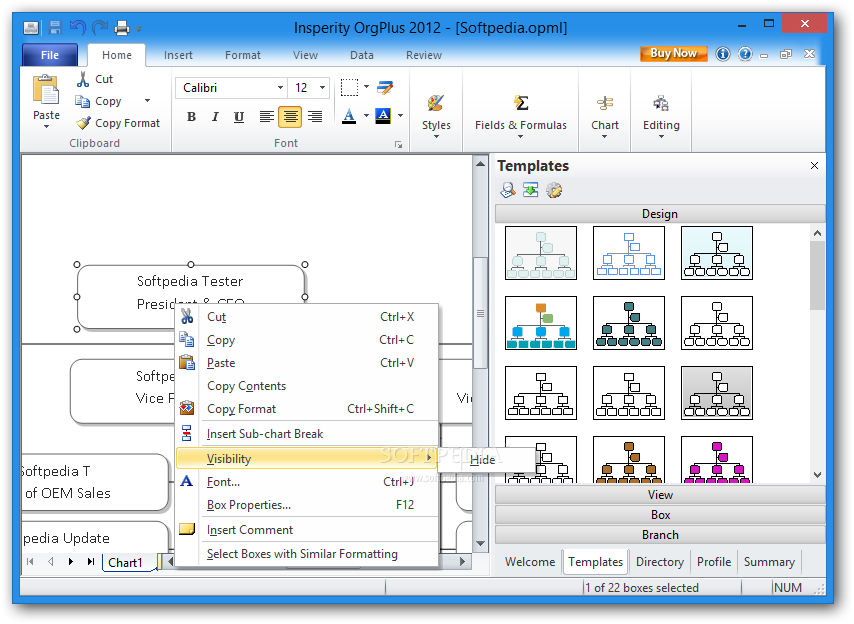Click the Templates panel gear settings icon

554,190
